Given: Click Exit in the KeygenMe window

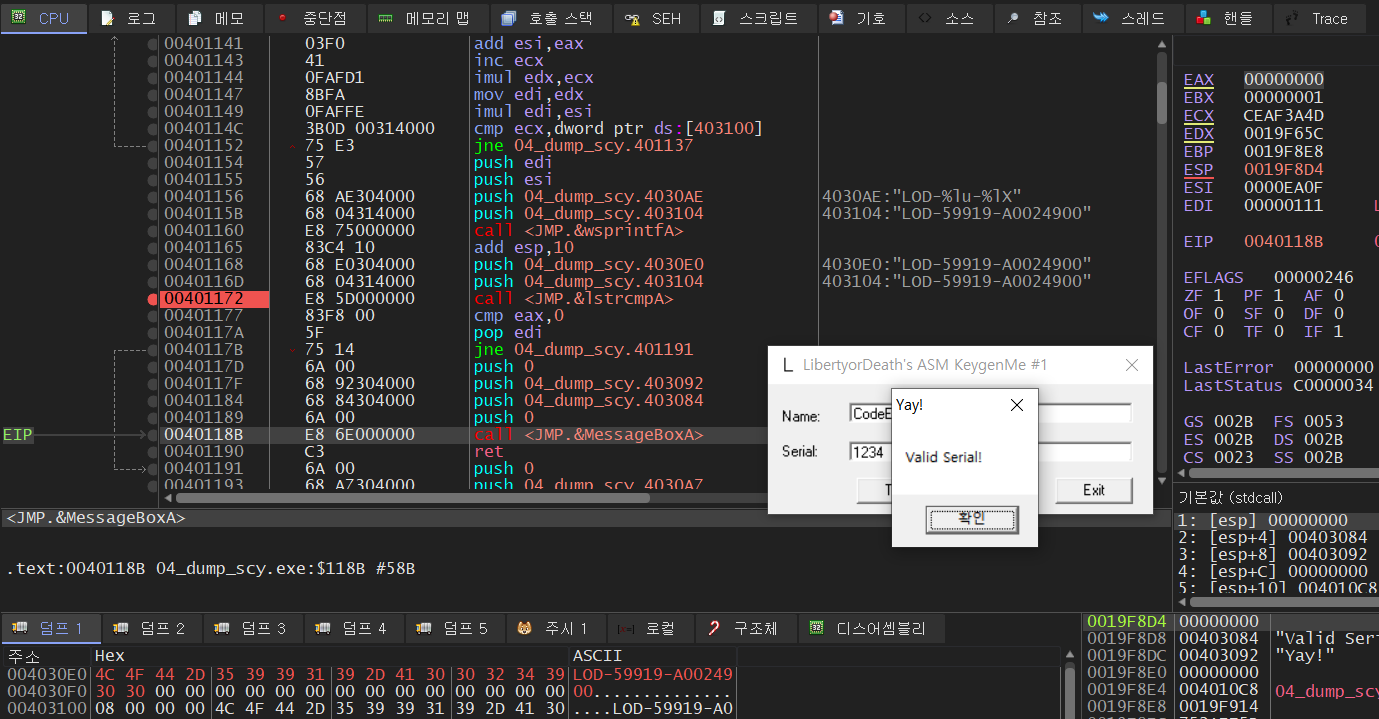Looking at the screenshot, I should point(1094,490).
